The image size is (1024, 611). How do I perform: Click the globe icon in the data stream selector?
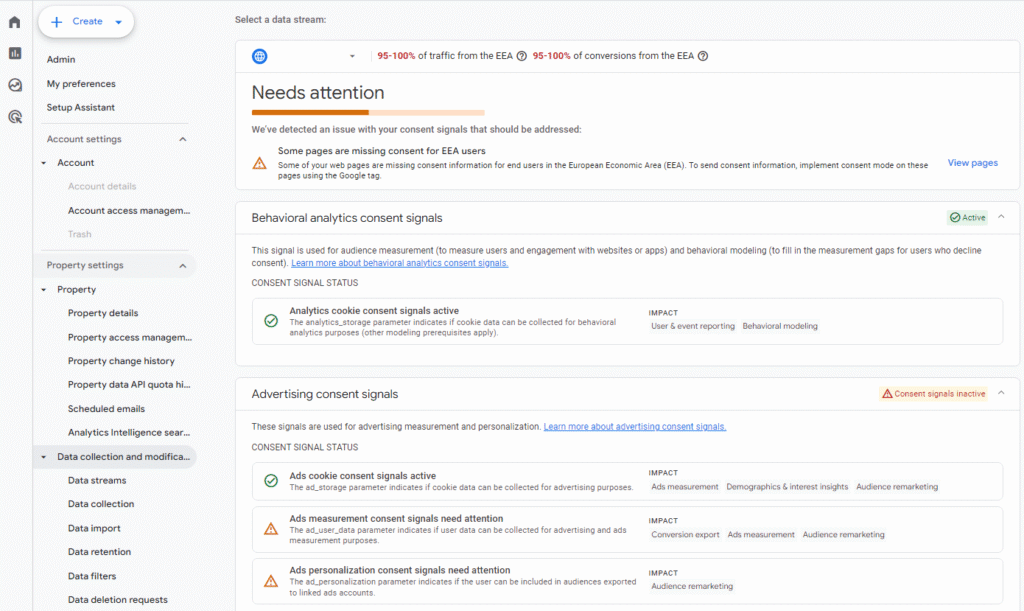(260, 56)
